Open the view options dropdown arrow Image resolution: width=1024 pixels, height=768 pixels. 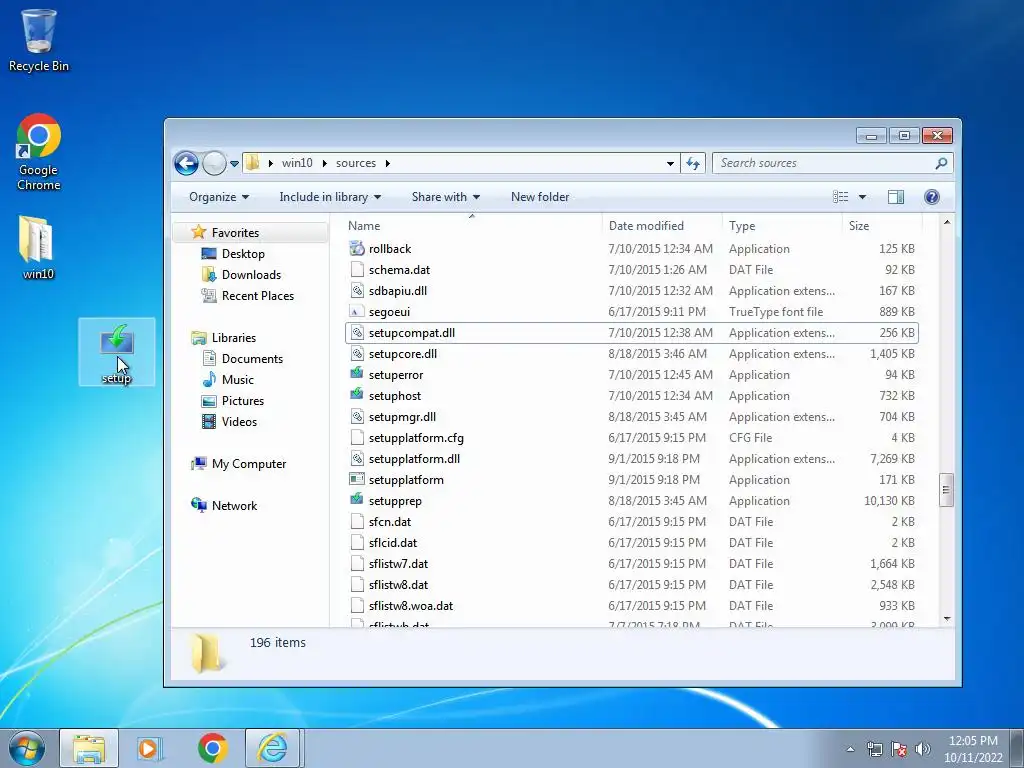click(x=862, y=197)
